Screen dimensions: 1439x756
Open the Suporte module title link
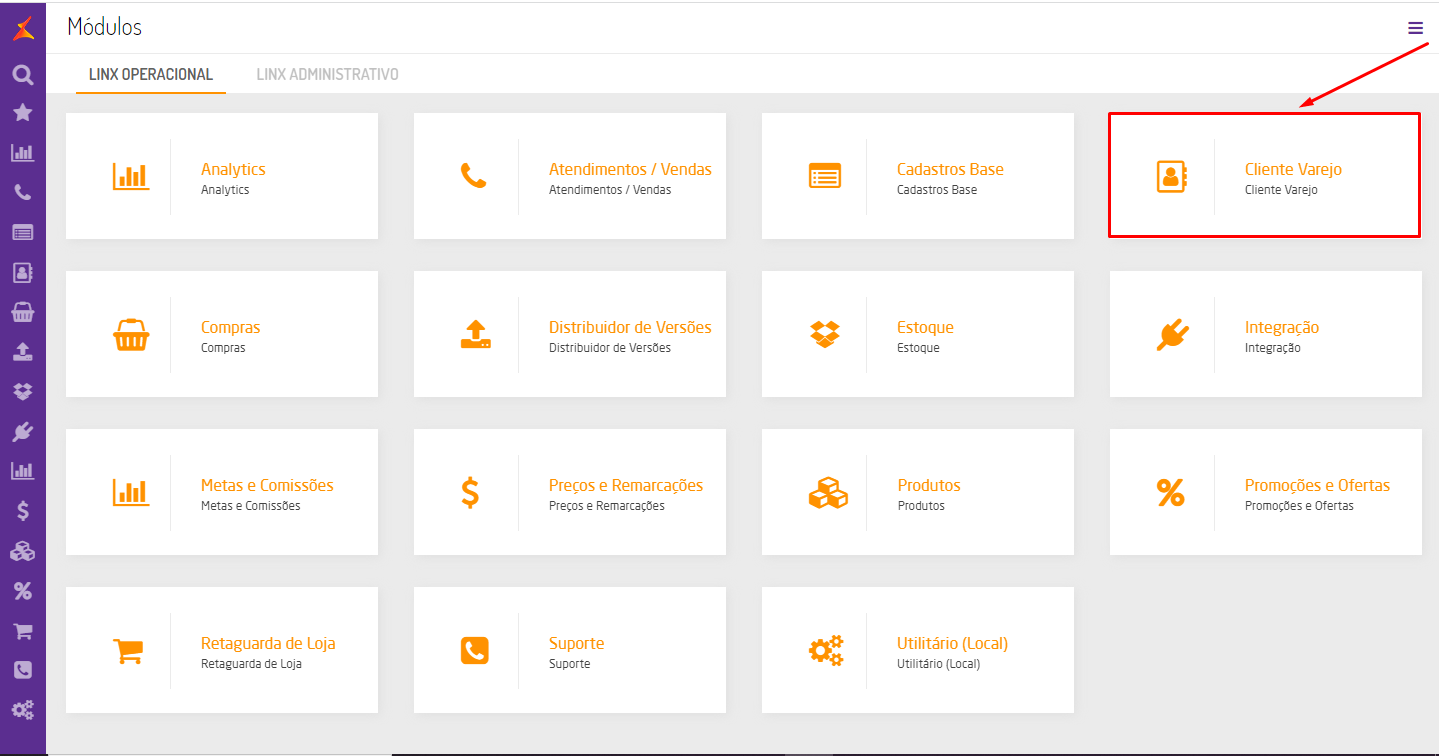coord(577,643)
